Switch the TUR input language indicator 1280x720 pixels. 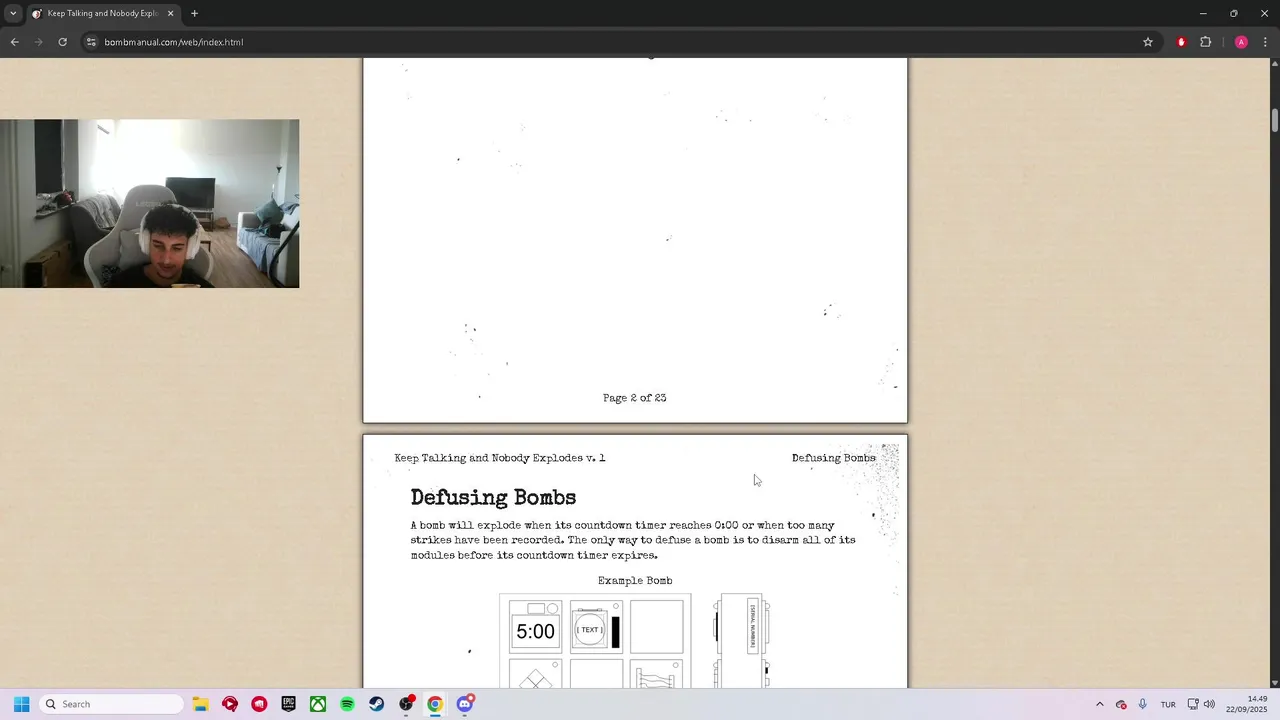[1168, 704]
